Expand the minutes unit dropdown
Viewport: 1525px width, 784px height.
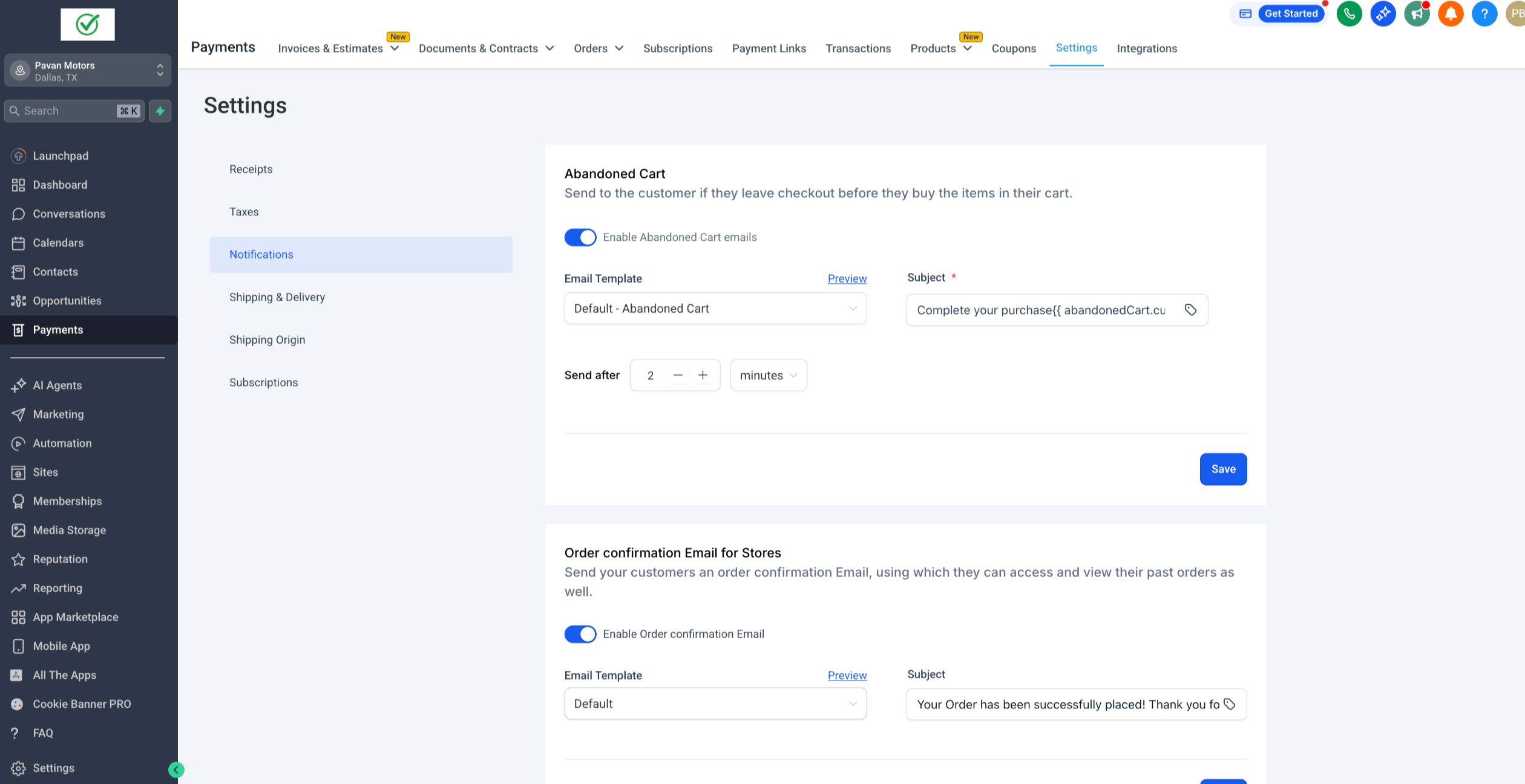pyautogui.click(x=768, y=376)
